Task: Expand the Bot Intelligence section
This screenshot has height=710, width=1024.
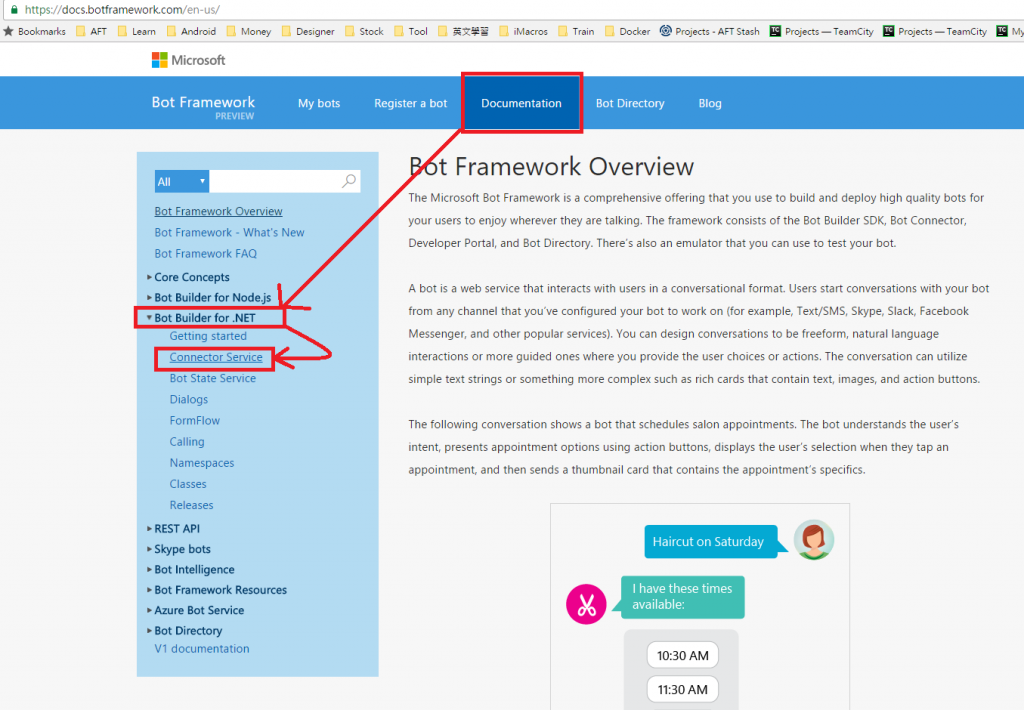Action: 190,570
